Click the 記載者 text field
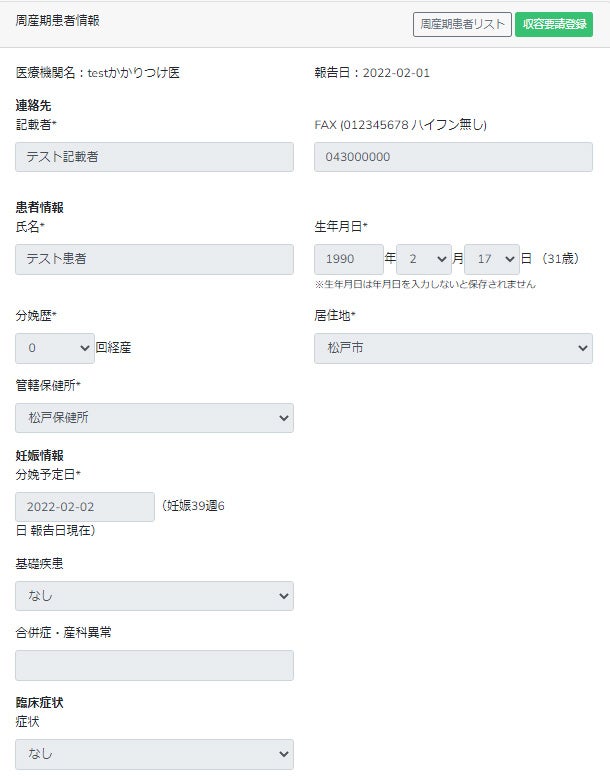This screenshot has height=779, width=610. tap(155, 157)
